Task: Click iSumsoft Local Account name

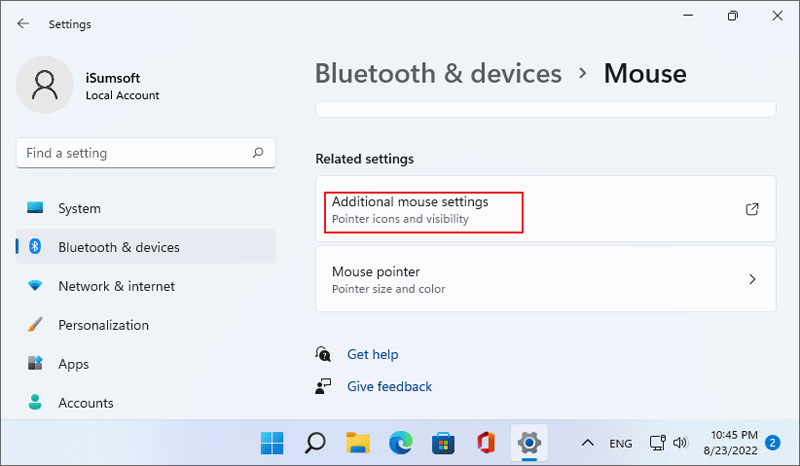Action: 122,86
